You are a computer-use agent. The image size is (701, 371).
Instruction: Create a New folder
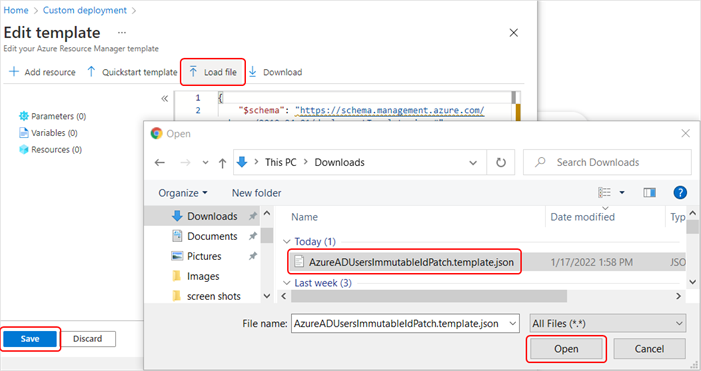pos(256,193)
